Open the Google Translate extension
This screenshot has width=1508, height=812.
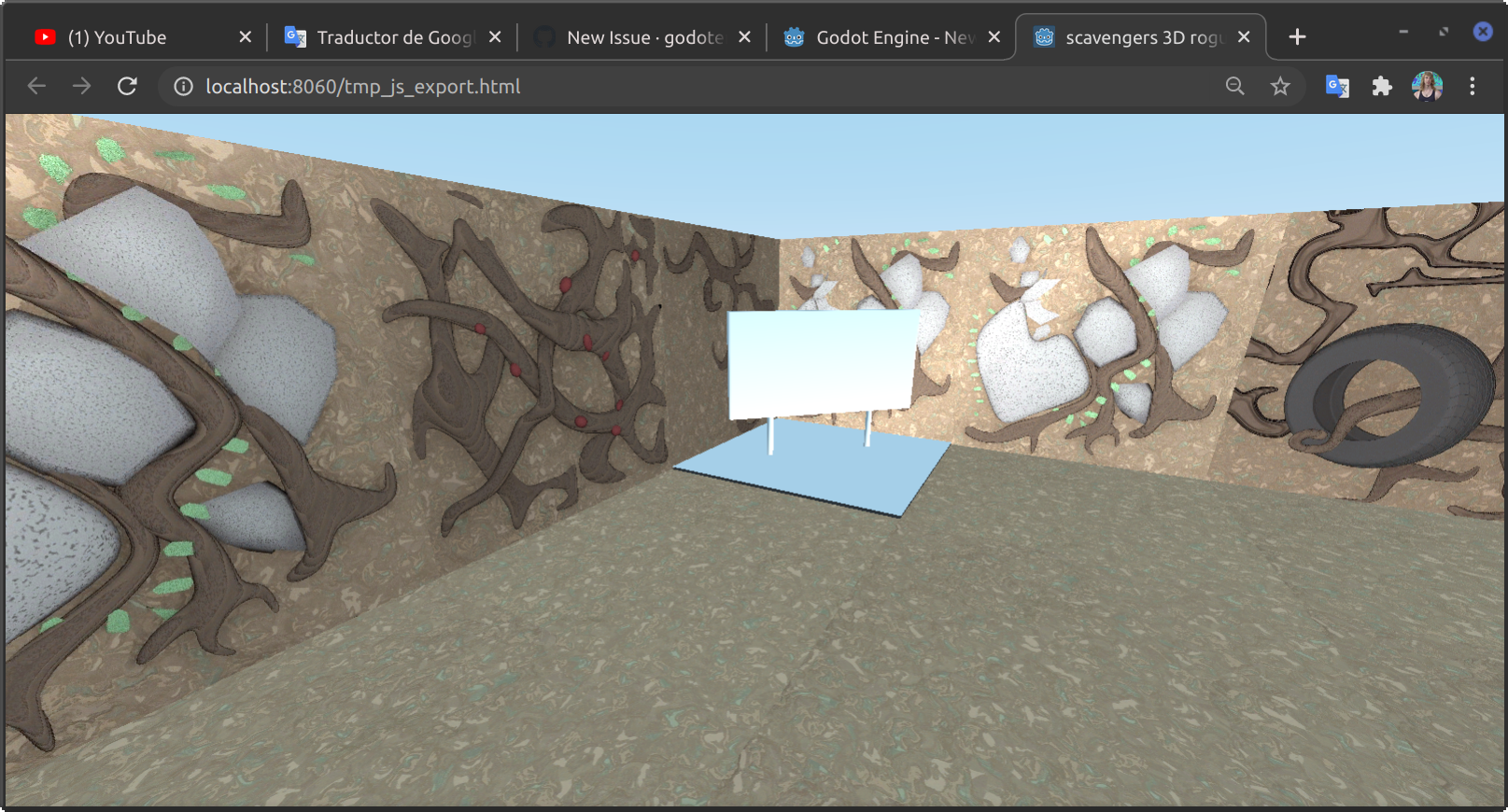[x=1337, y=87]
